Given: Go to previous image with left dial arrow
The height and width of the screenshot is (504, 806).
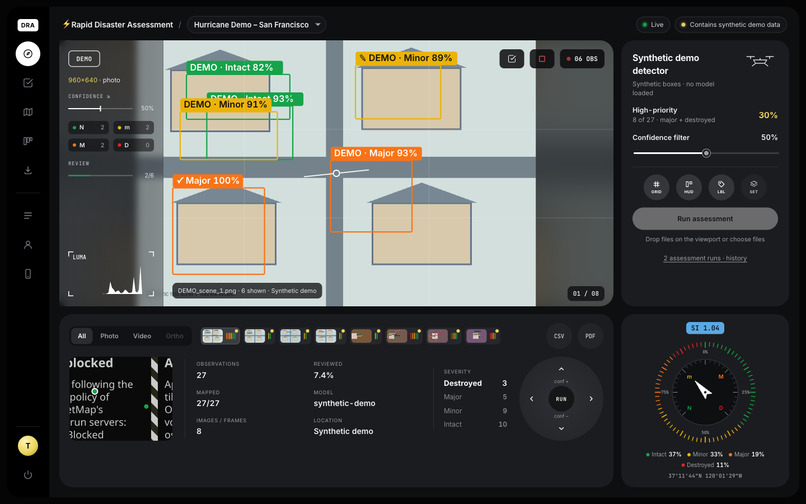Looking at the screenshot, I should [532, 399].
